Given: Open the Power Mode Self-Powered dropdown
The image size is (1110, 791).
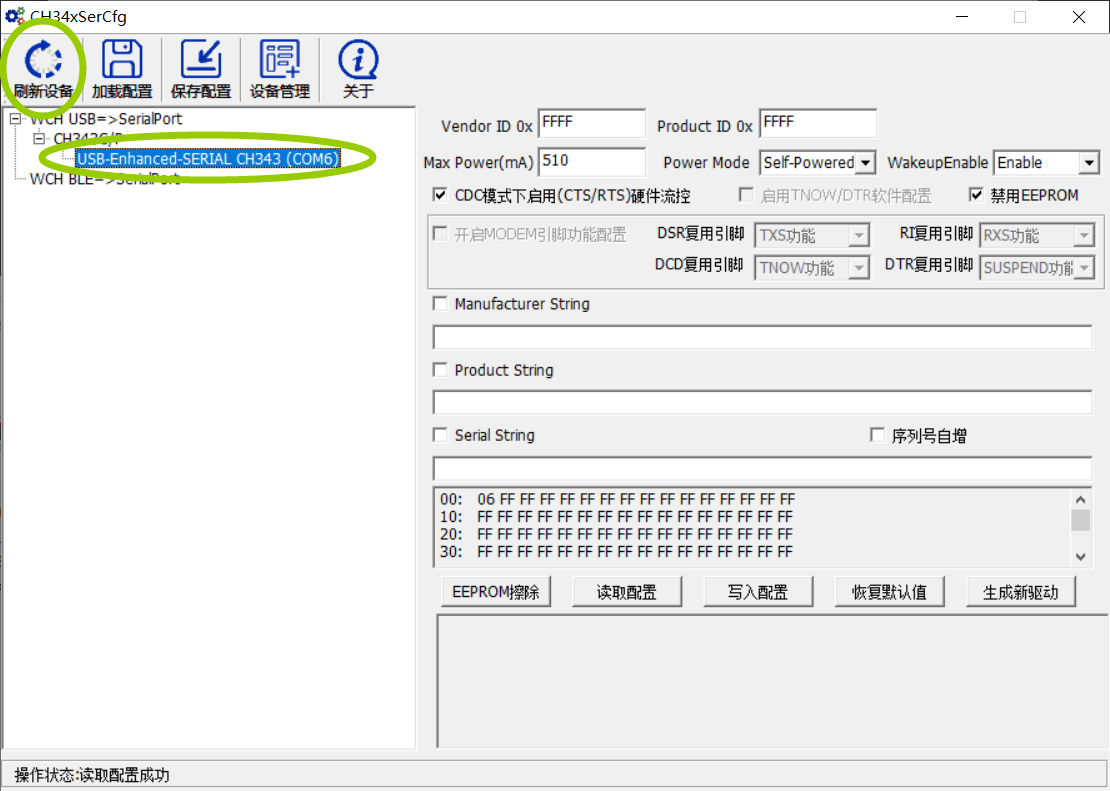Looking at the screenshot, I should 818,162.
